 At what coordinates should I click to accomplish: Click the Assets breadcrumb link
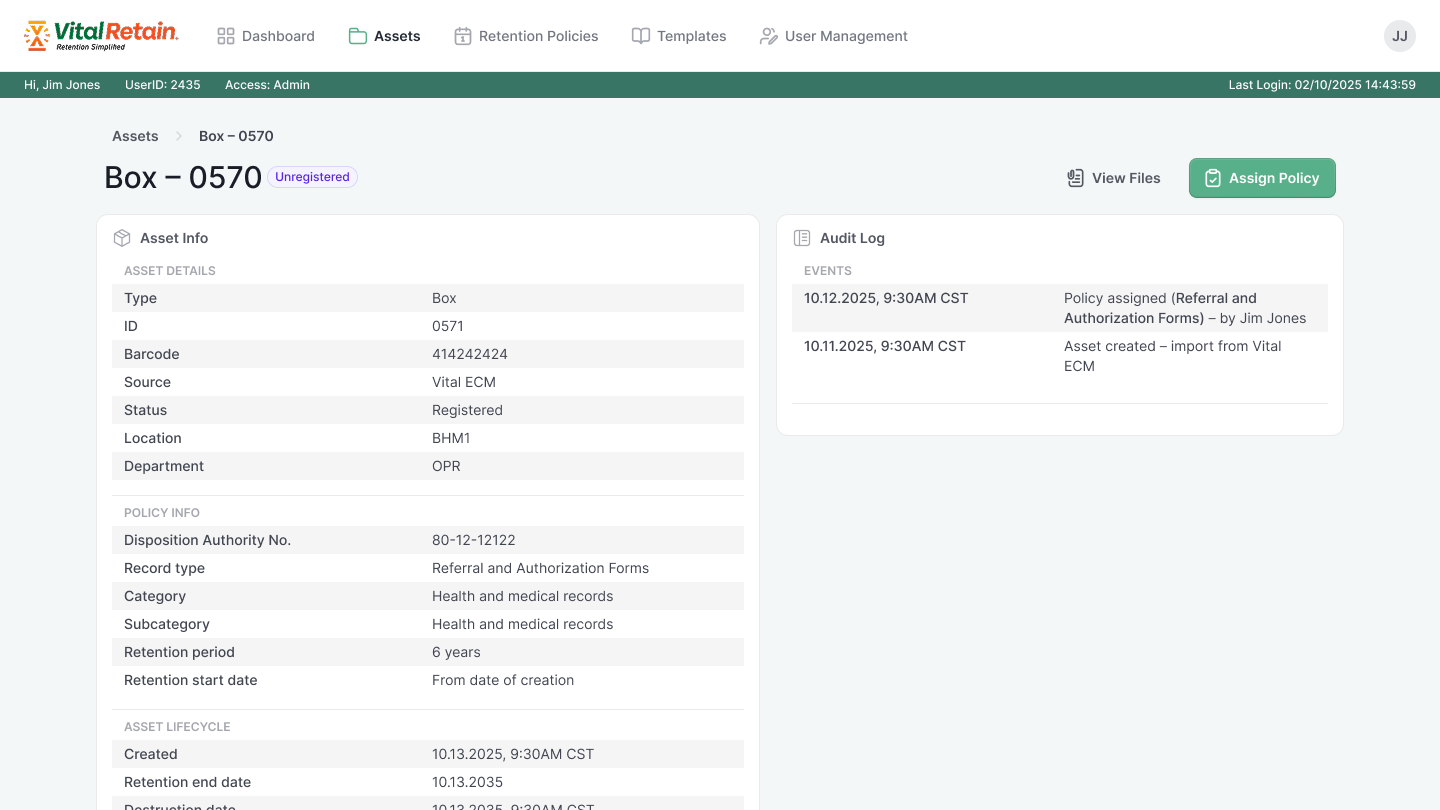coord(135,136)
